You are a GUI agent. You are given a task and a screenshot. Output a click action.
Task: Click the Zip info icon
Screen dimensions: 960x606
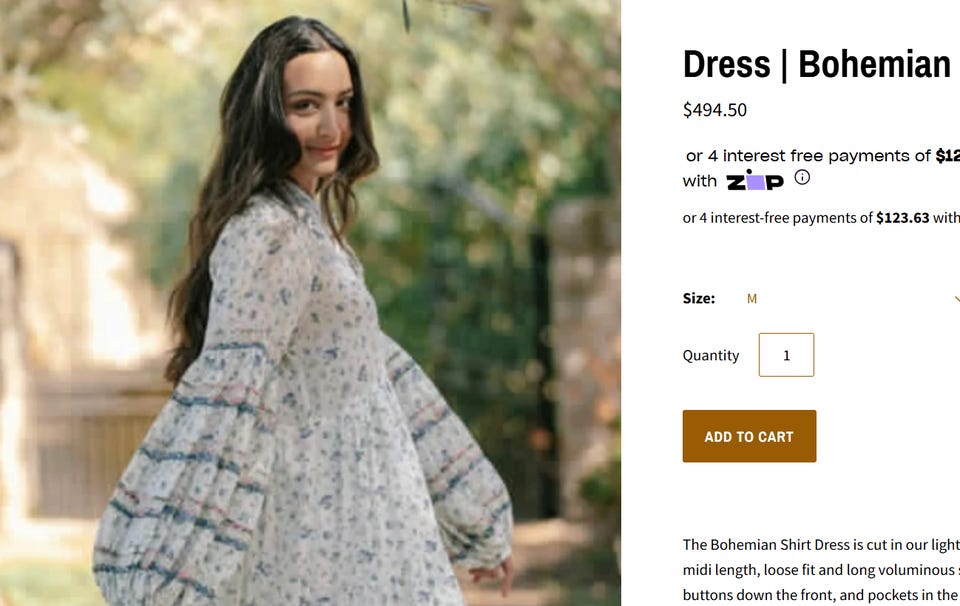click(x=802, y=178)
